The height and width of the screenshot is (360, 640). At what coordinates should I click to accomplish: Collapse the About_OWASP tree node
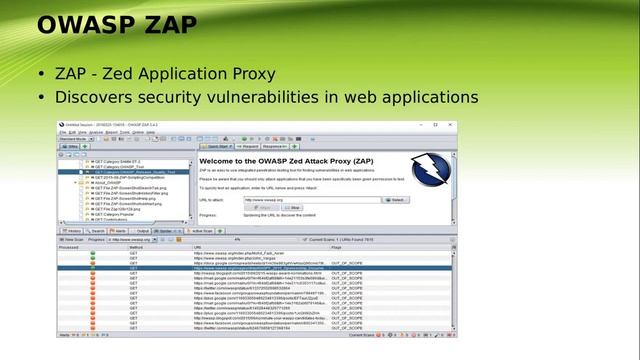76,183
